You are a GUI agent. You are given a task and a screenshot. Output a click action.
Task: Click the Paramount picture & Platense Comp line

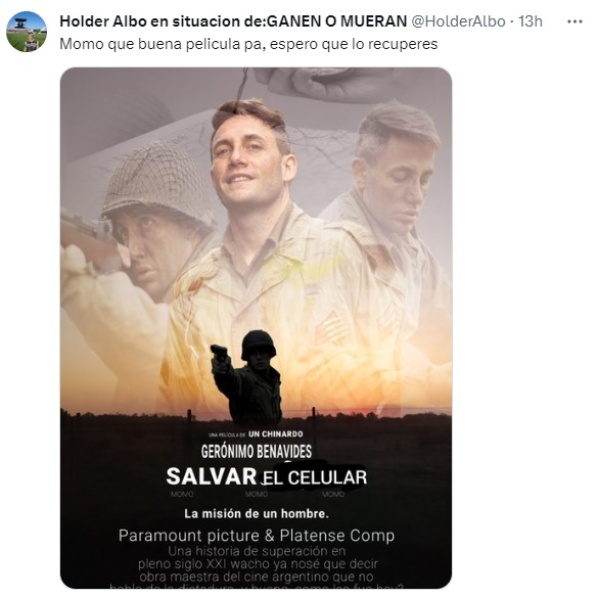256,536
